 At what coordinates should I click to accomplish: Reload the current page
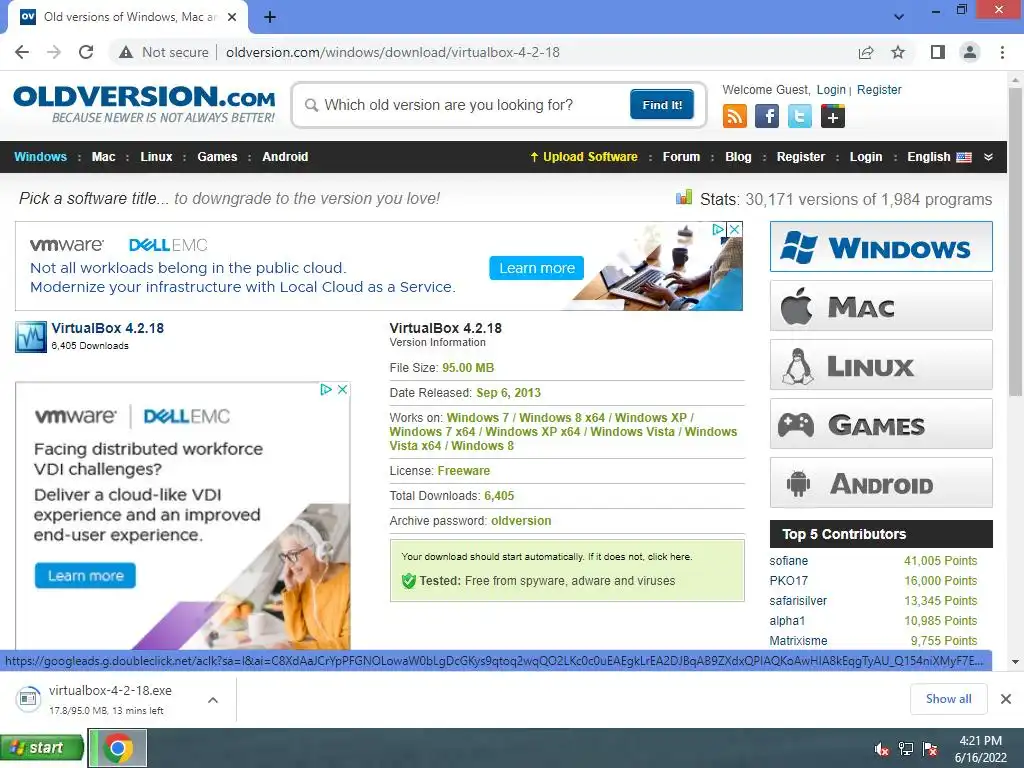pos(86,52)
